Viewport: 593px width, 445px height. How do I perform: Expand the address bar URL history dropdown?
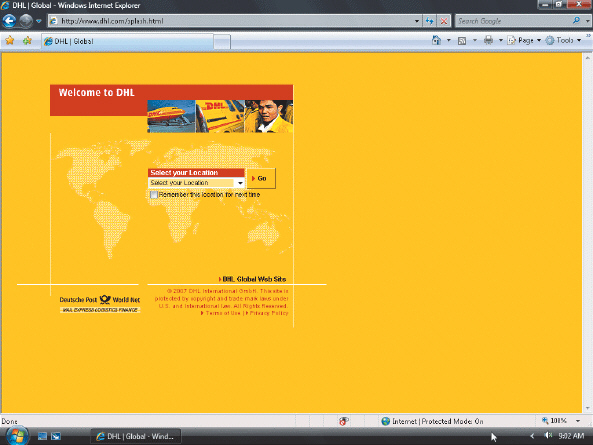[x=417, y=21]
